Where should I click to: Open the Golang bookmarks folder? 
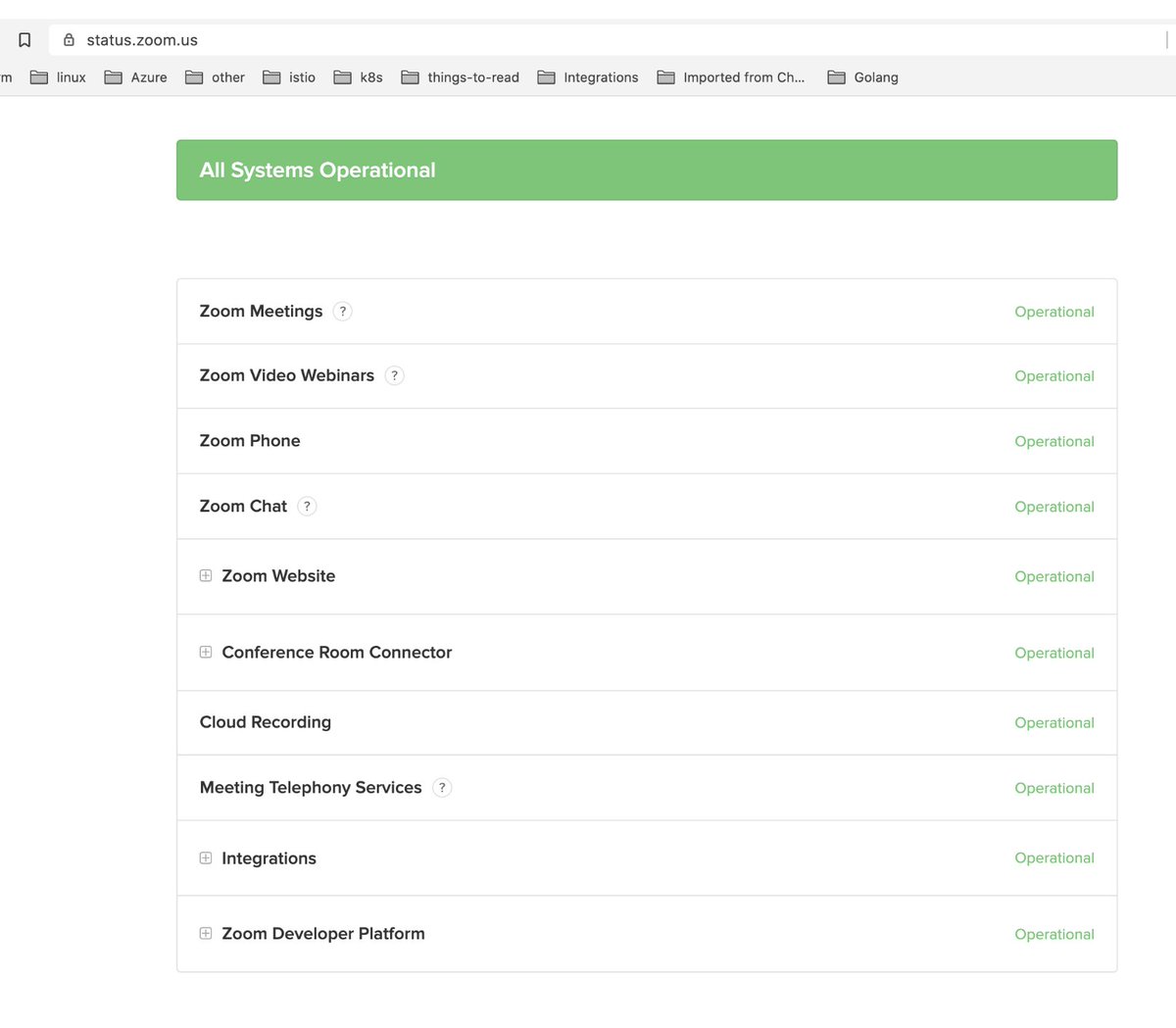pyautogui.click(x=862, y=77)
